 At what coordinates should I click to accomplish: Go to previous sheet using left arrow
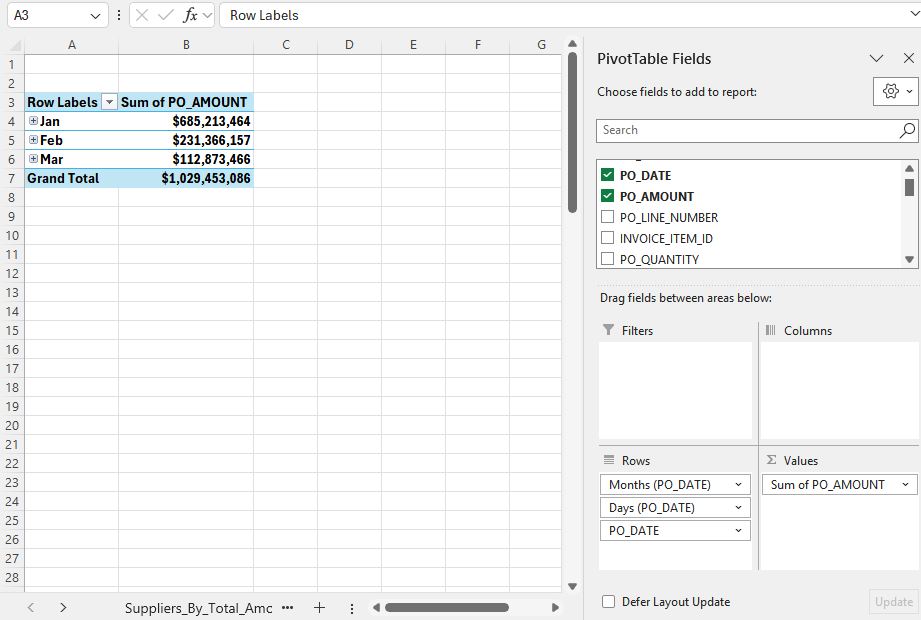[x=31, y=607]
